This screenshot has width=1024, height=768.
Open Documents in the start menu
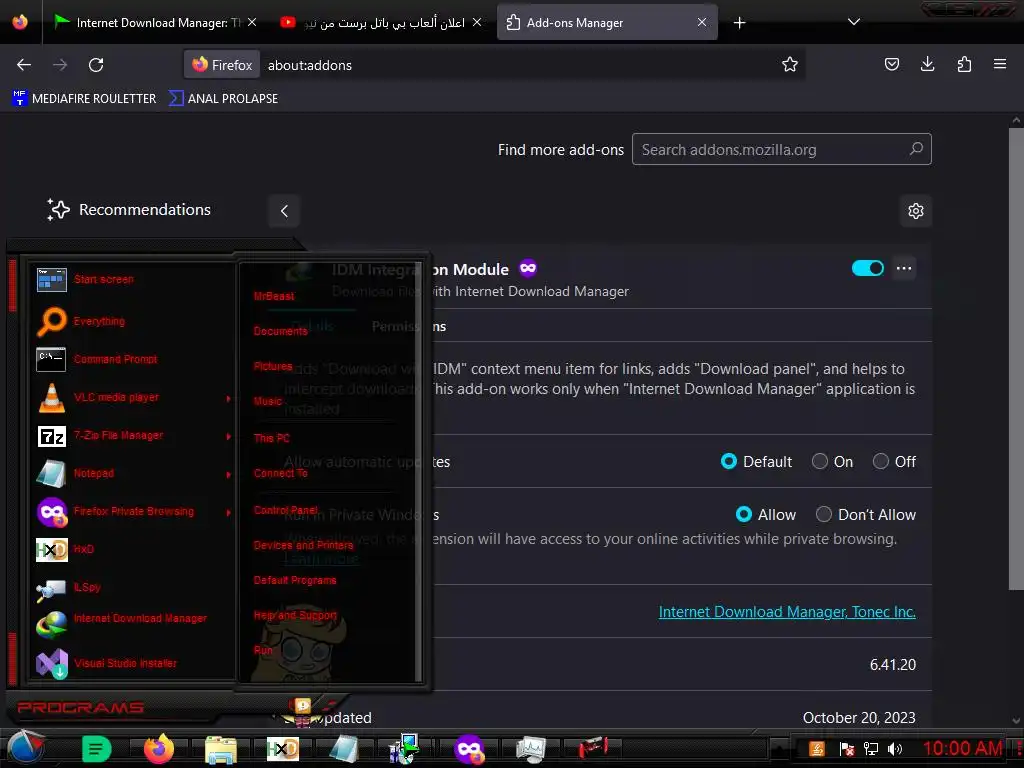click(x=280, y=331)
